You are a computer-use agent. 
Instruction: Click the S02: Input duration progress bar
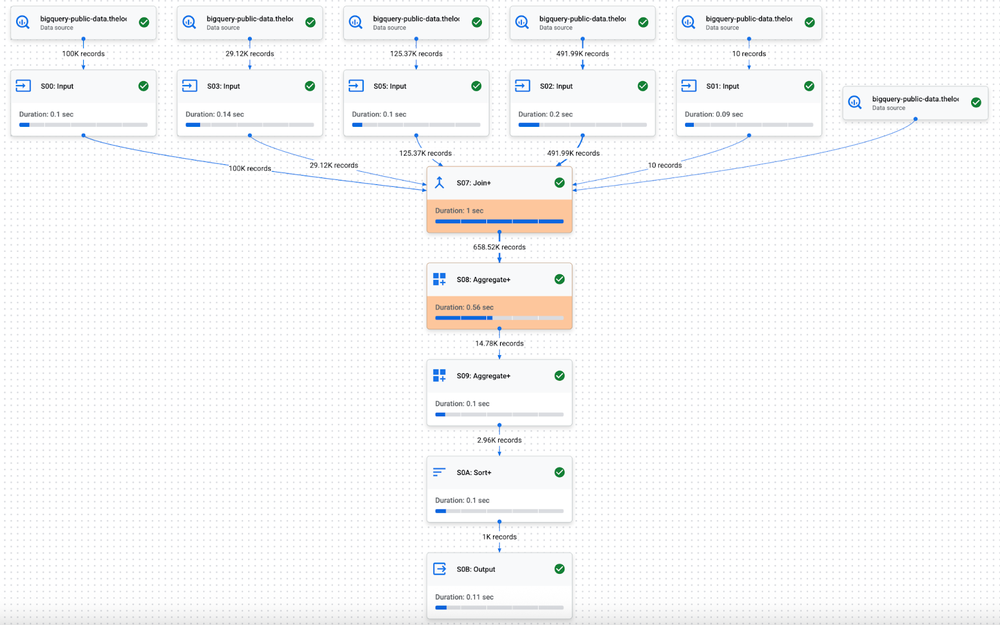click(x=582, y=125)
